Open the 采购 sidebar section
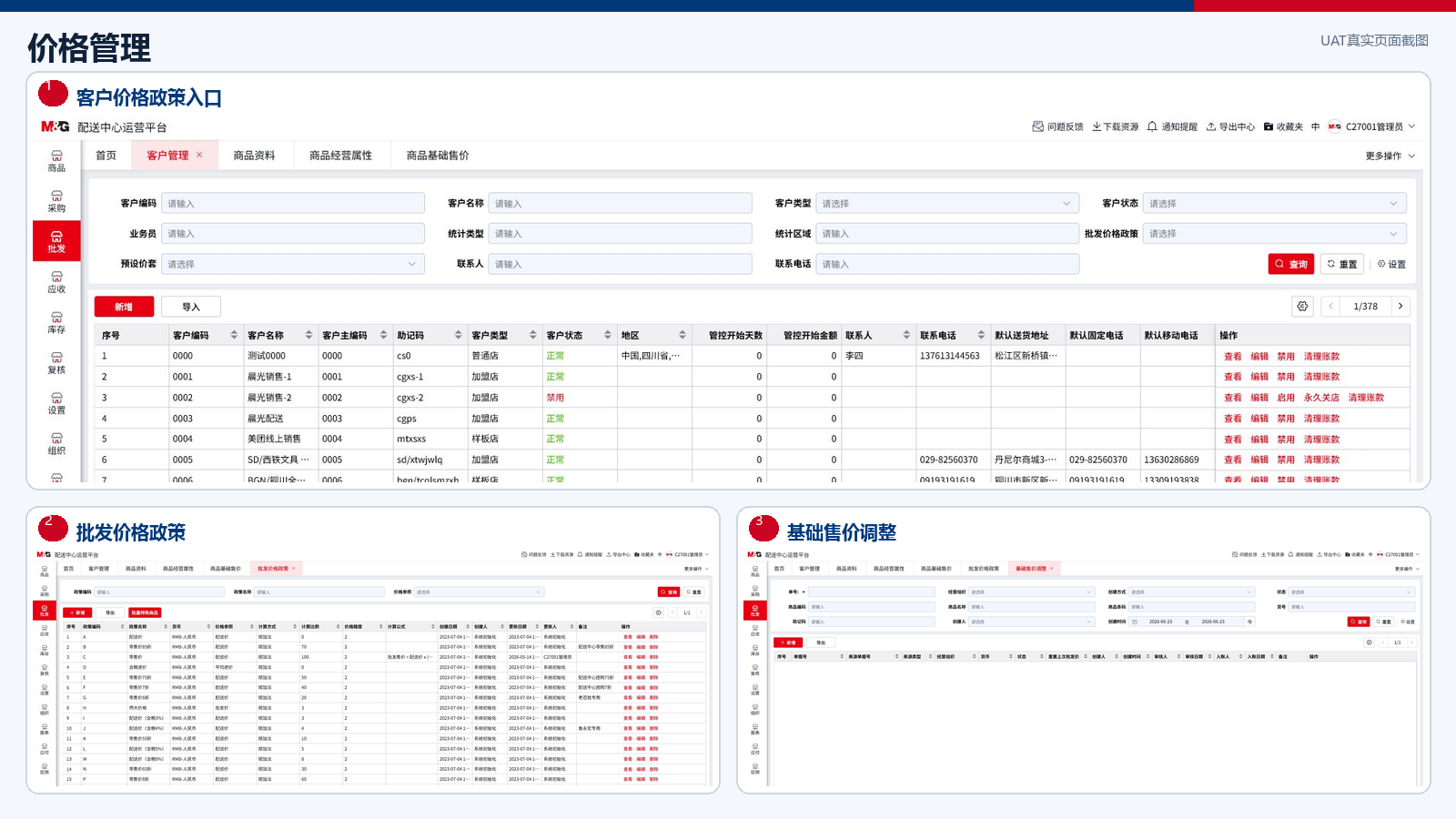This screenshot has height=819, width=1456. pos(56,201)
